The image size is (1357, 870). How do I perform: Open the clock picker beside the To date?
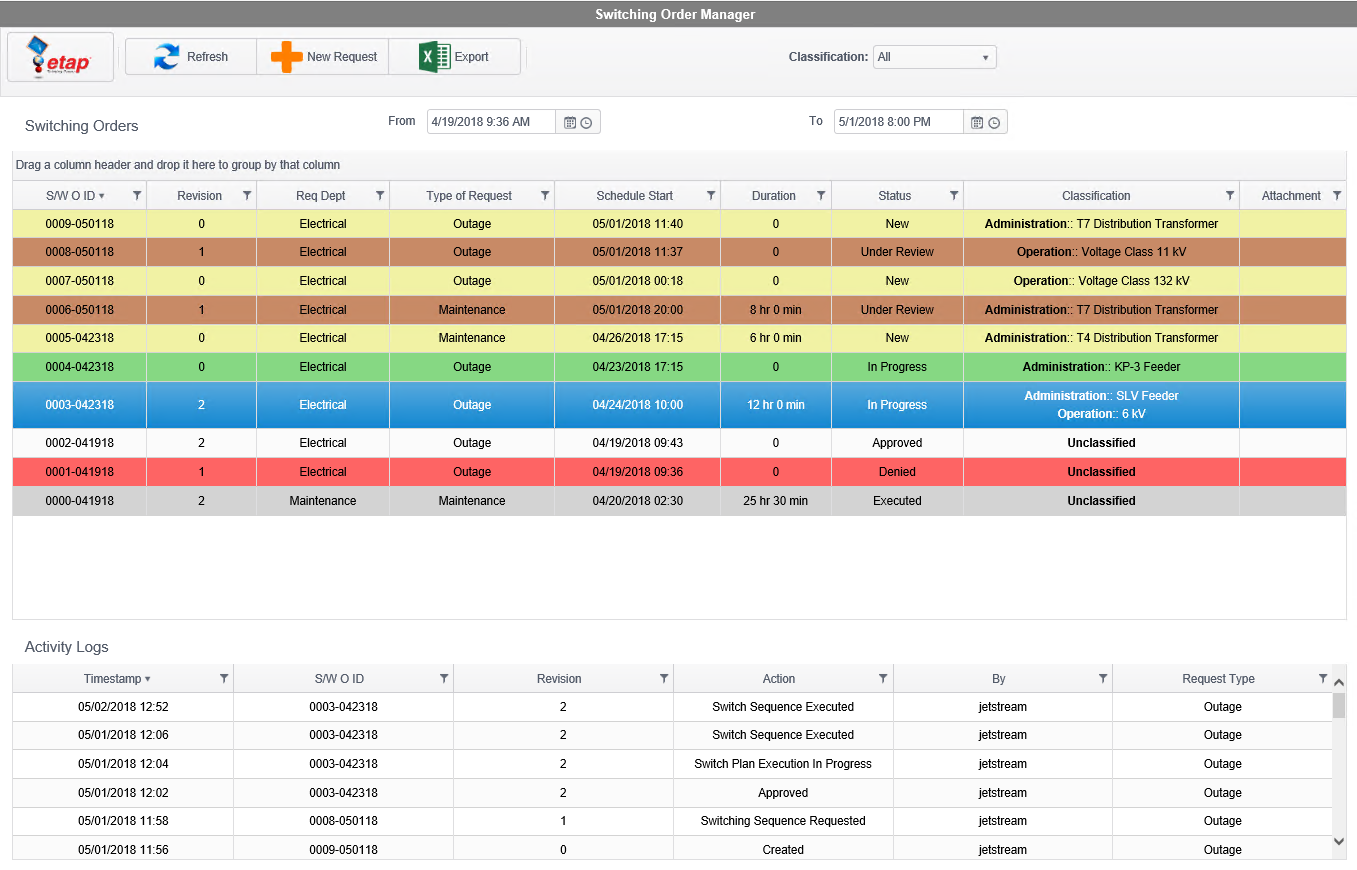coord(994,121)
